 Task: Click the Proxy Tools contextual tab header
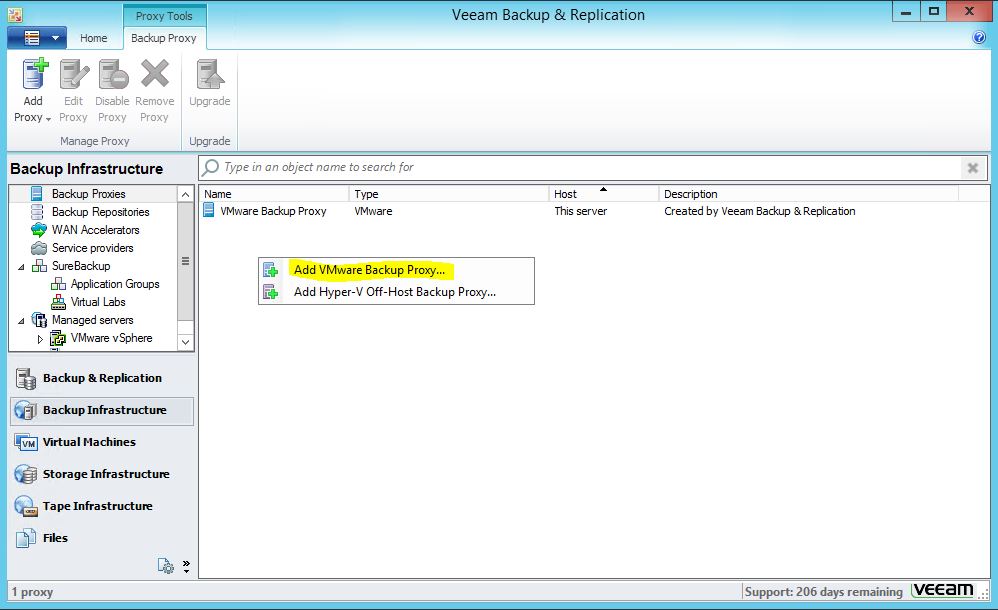click(x=164, y=16)
